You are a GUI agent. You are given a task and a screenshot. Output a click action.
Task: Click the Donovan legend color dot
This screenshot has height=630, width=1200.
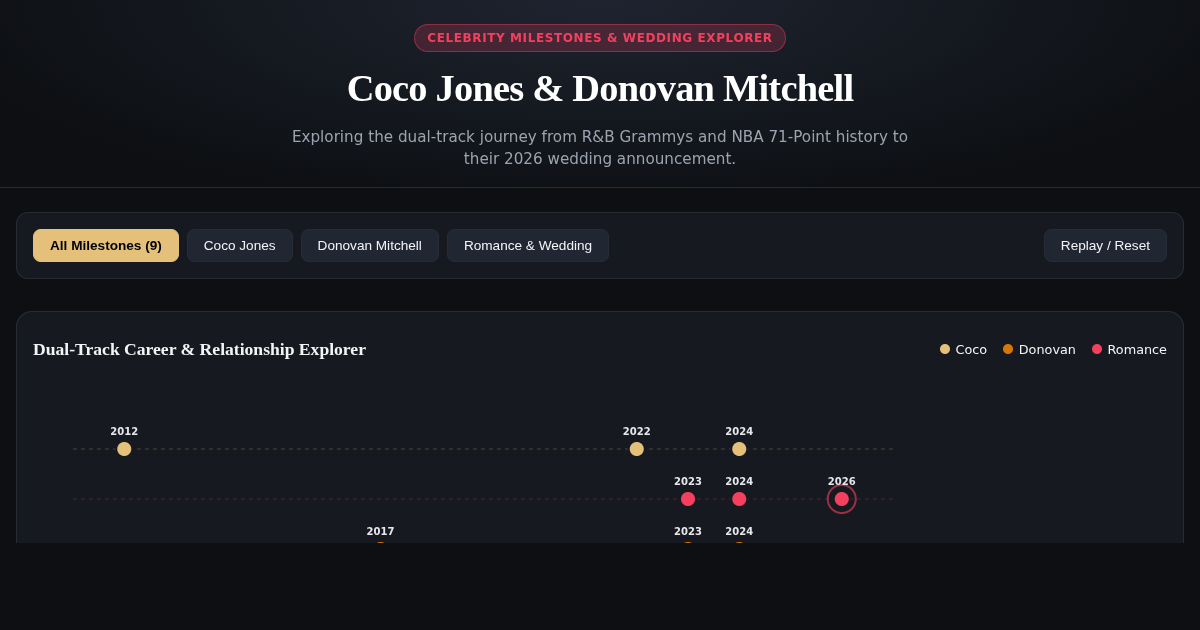click(x=1008, y=349)
